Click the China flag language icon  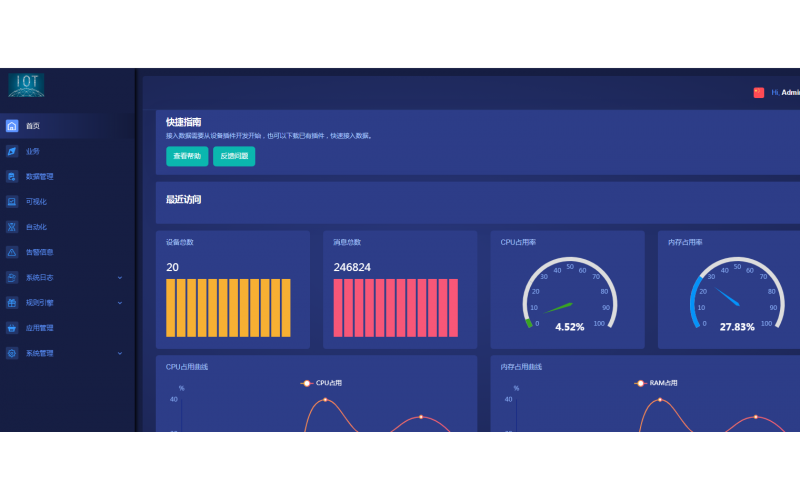[758, 92]
